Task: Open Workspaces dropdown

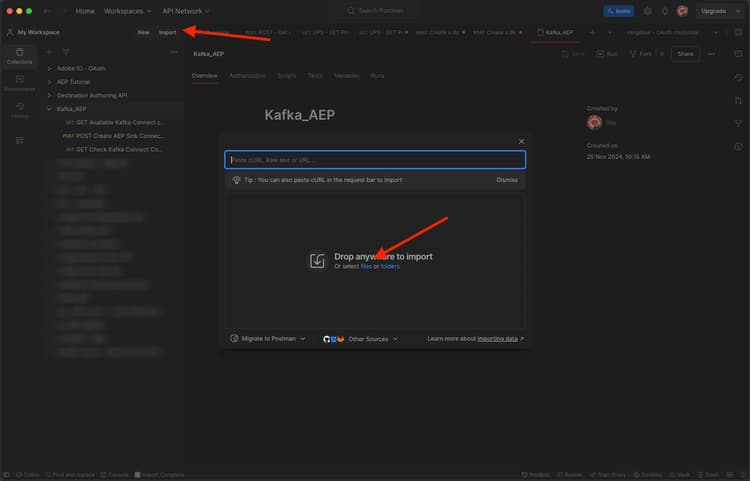Action: 127,11
